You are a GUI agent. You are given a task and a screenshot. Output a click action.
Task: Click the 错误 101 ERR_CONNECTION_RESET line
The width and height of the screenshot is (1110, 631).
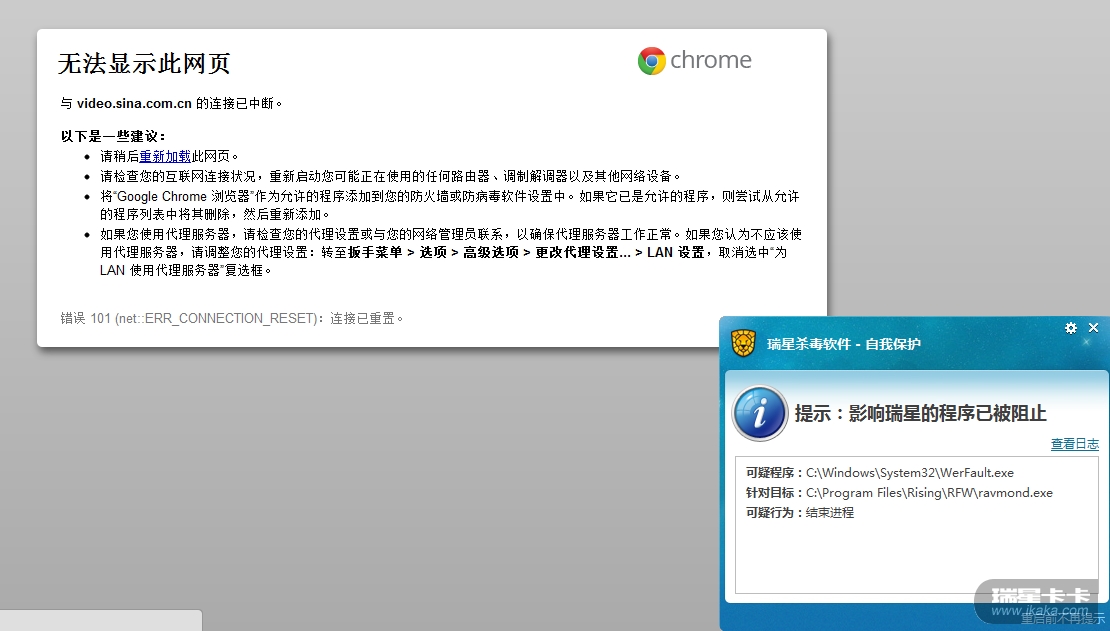pos(232,319)
